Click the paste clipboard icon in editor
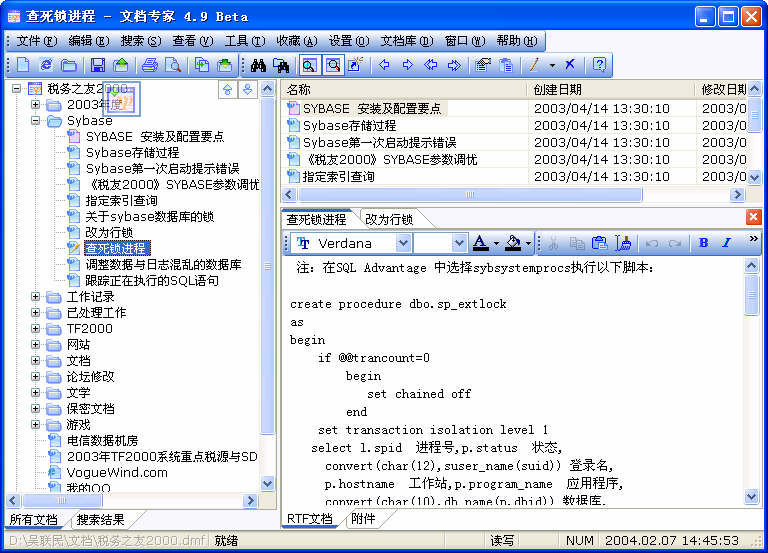The image size is (768, 553). coord(600,243)
